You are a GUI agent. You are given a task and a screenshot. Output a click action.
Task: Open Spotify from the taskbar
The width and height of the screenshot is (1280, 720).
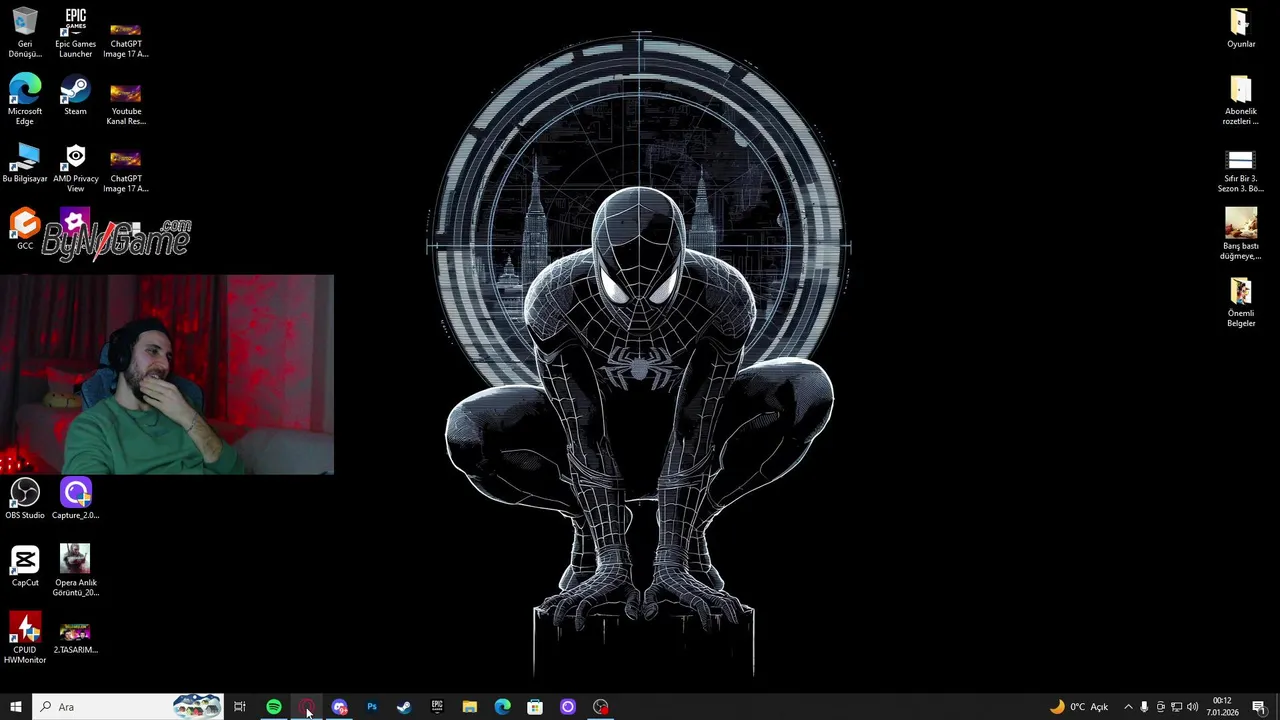coord(273,707)
